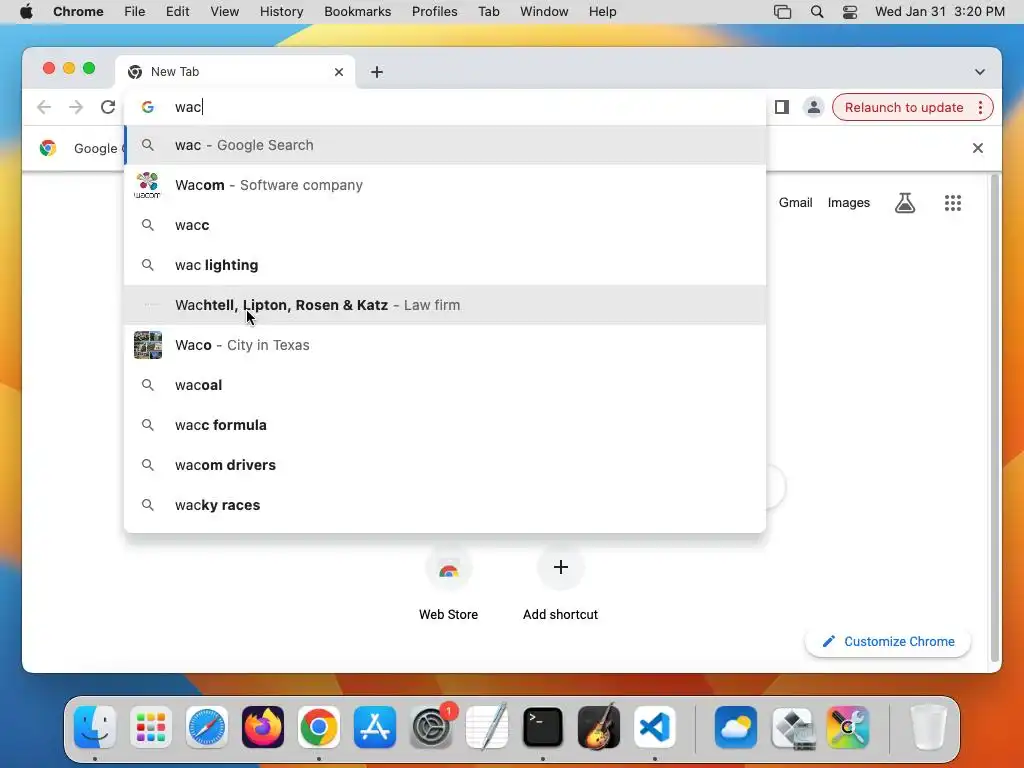The image size is (1024, 768).
Task: Open the side panel icon
Action: [782, 107]
